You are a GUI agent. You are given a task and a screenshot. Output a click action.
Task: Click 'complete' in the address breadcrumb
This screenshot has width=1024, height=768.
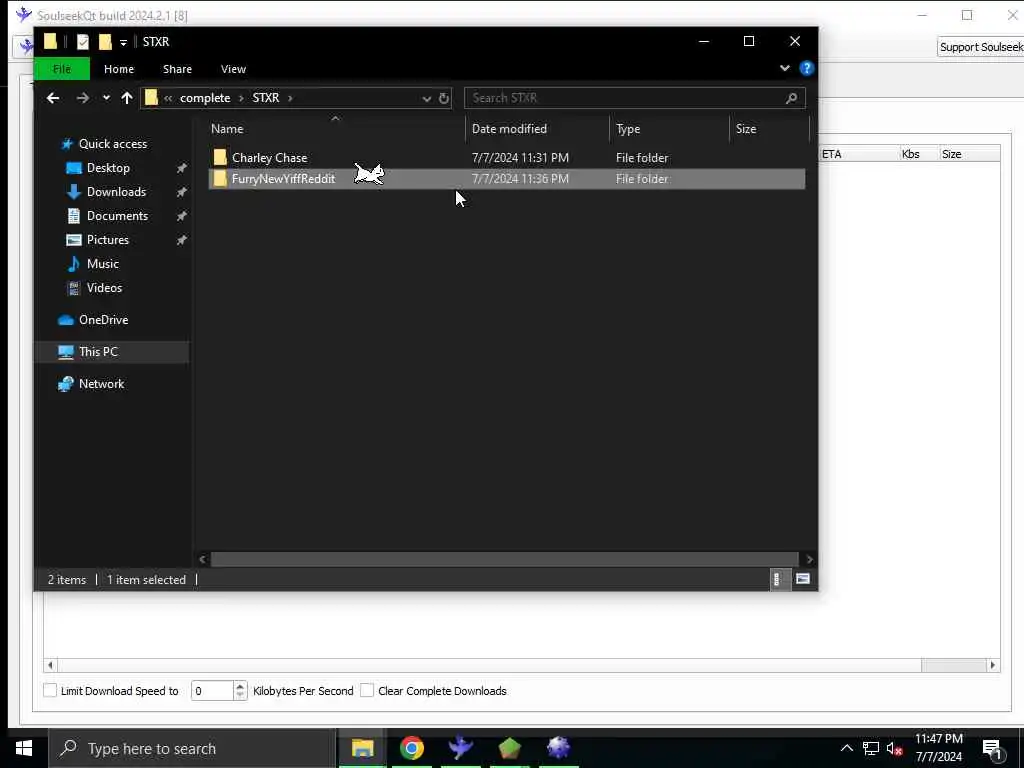point(205,98)
